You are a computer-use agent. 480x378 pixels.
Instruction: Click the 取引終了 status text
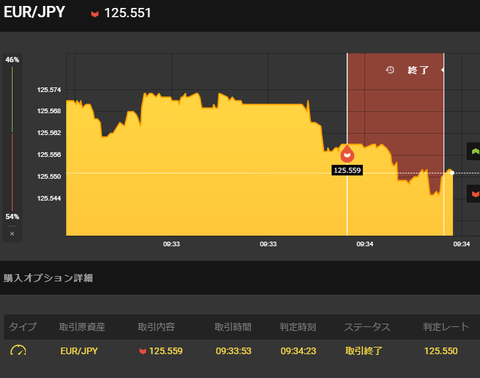pyautogui.click(x=364, y=351)
